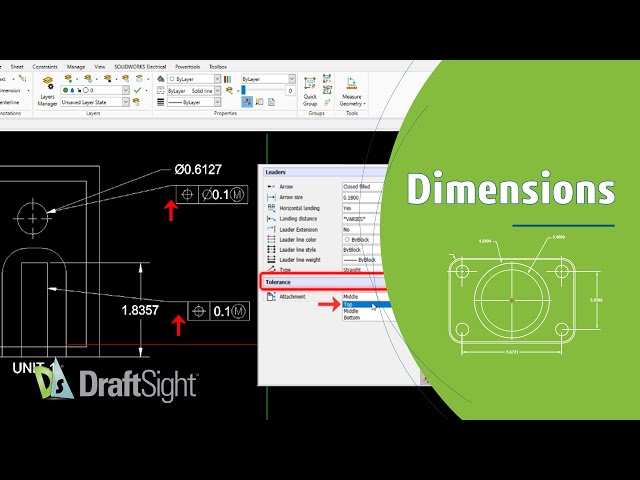Click the Leader line color ByBlock value
The image size is (640, 480).
361,240
